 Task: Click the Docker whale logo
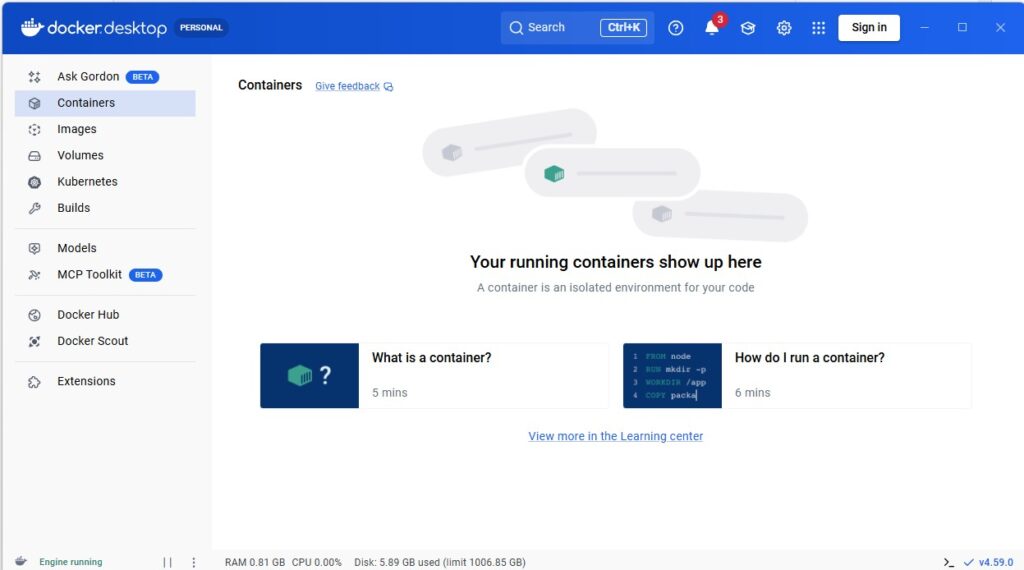(x=32, y=28)
